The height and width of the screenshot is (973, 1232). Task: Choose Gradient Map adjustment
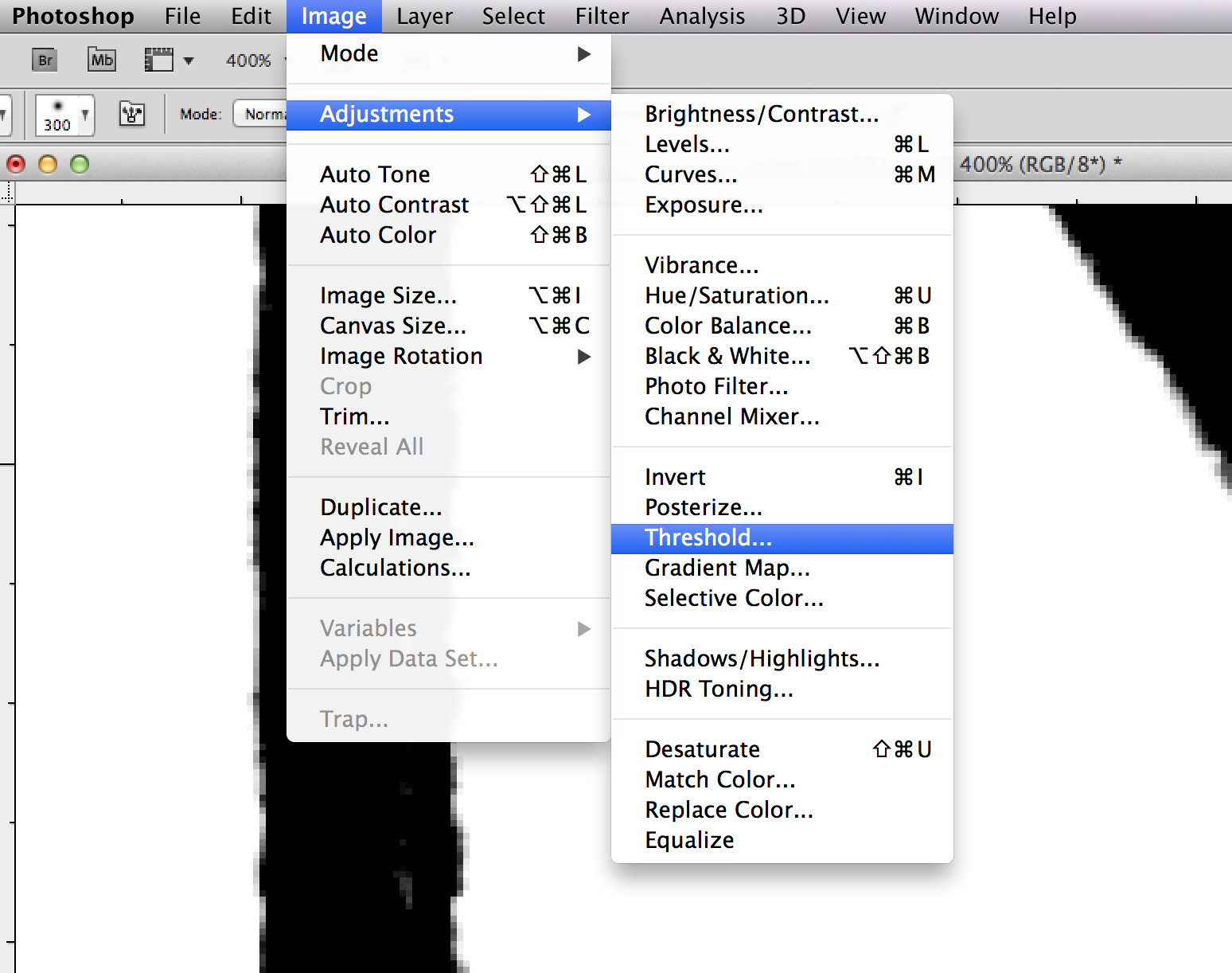click(782, 568)
